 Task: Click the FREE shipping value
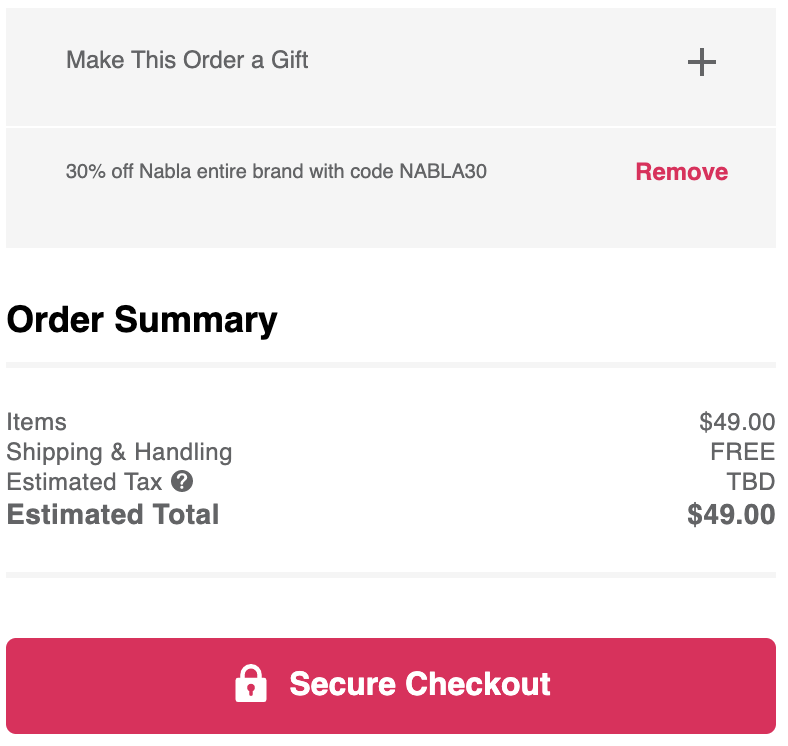742,451
